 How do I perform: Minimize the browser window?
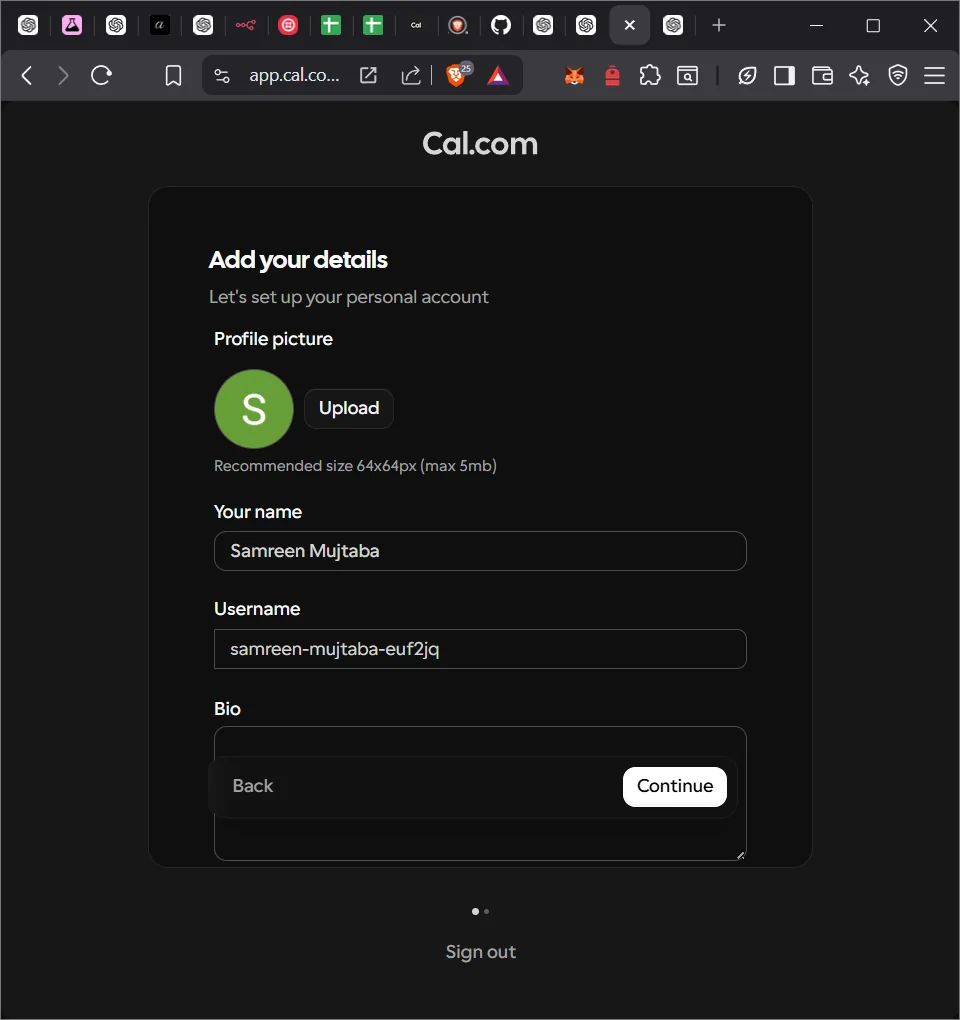coord(817,25)
